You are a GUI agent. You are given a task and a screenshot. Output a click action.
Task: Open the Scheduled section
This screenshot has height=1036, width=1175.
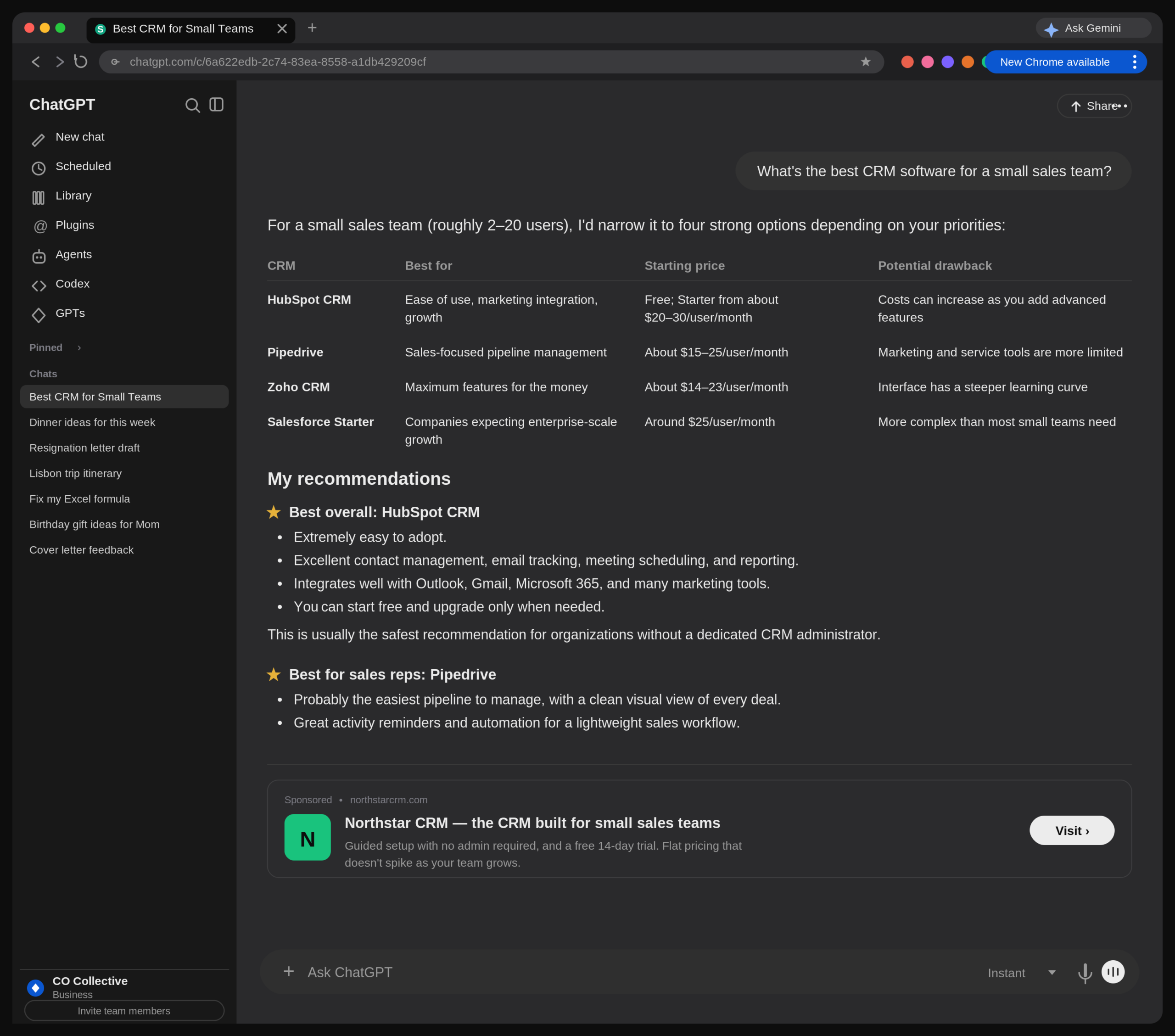point(124,167)
